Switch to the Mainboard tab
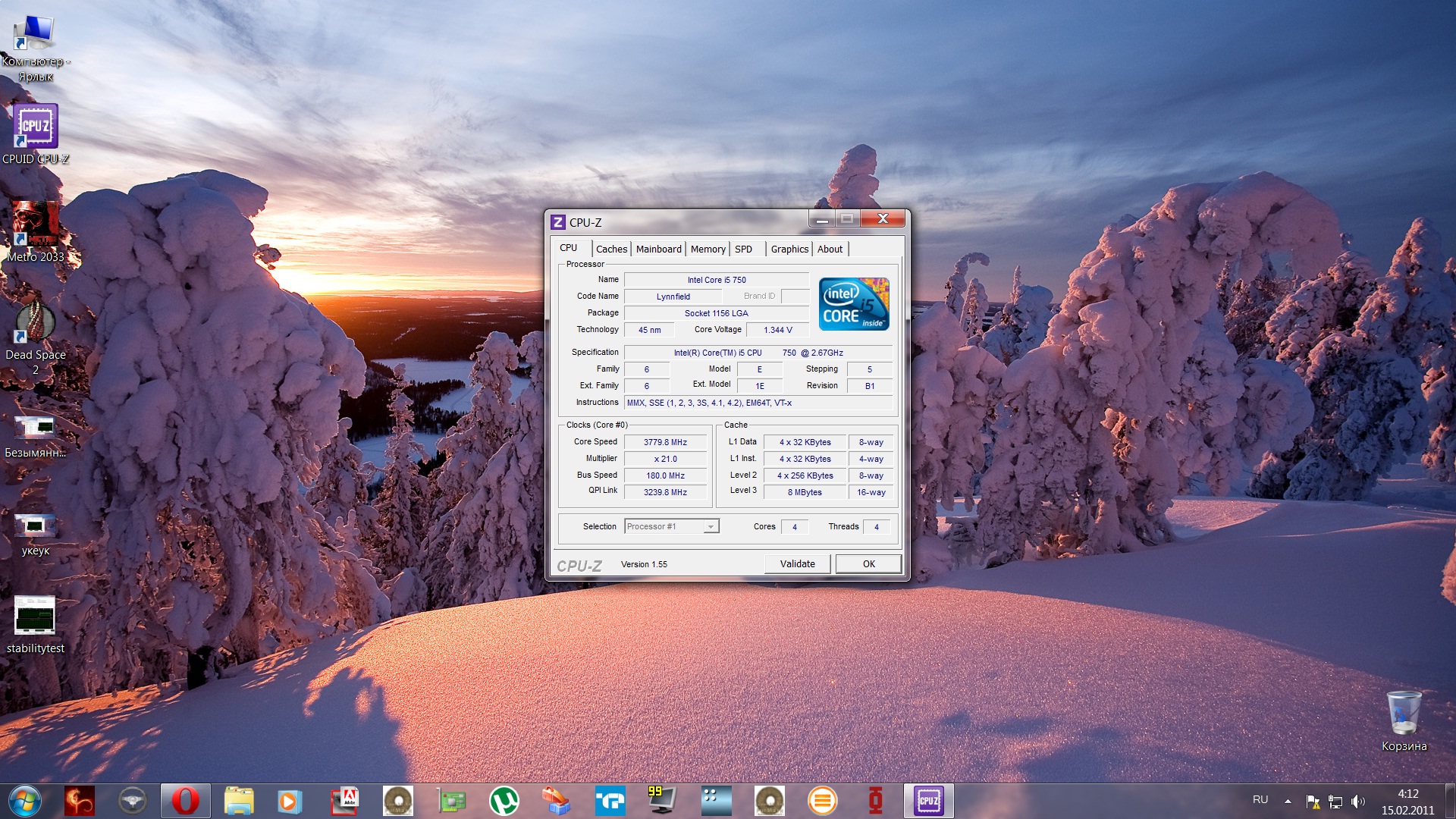 coord(658,249)
